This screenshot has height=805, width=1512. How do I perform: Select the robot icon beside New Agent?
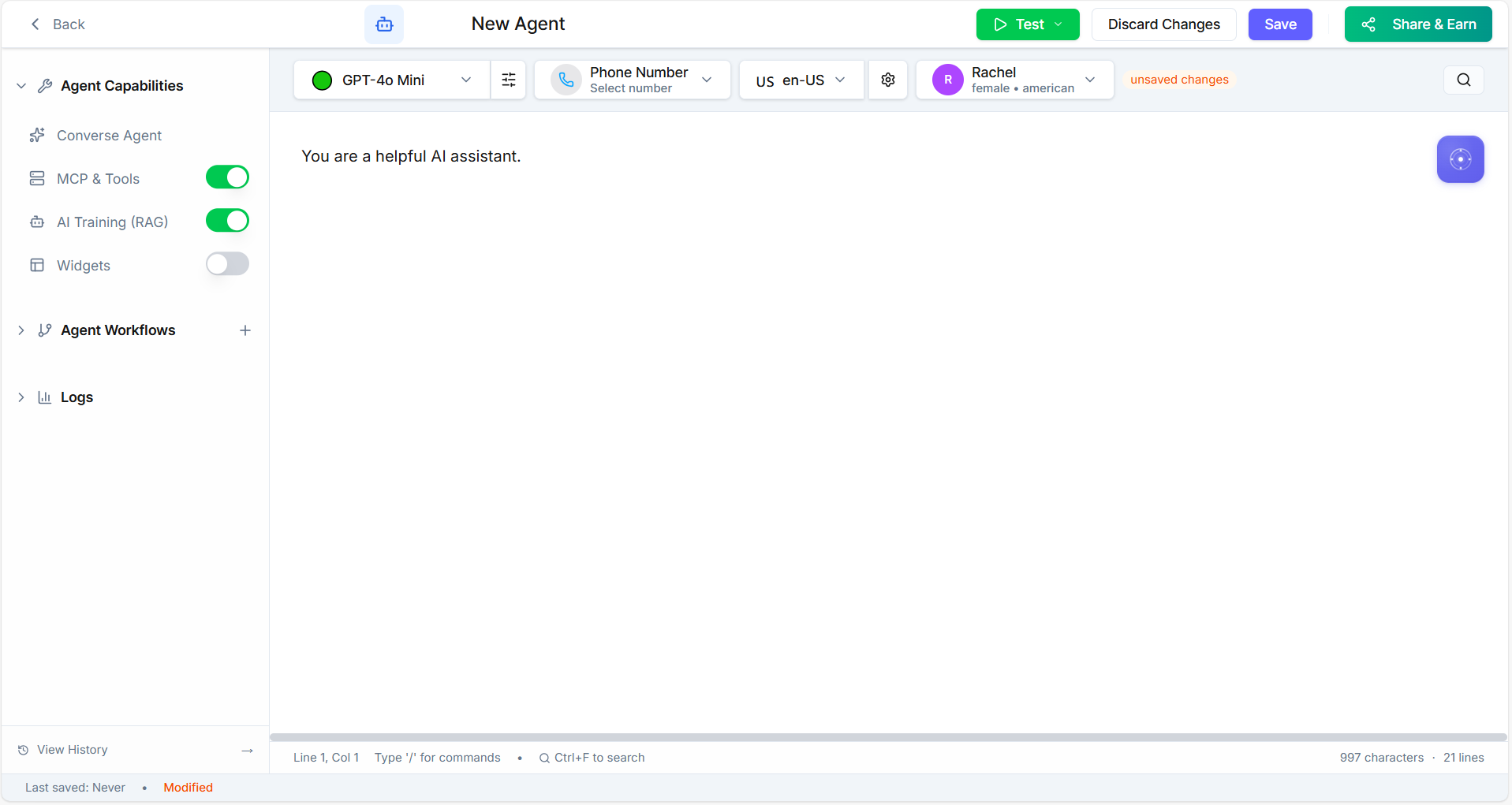point(383,24)
